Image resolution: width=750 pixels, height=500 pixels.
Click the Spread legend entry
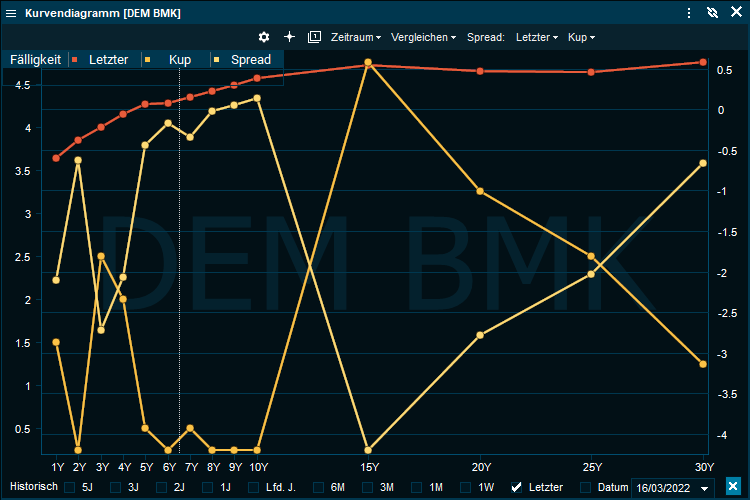tap(250, 60)
